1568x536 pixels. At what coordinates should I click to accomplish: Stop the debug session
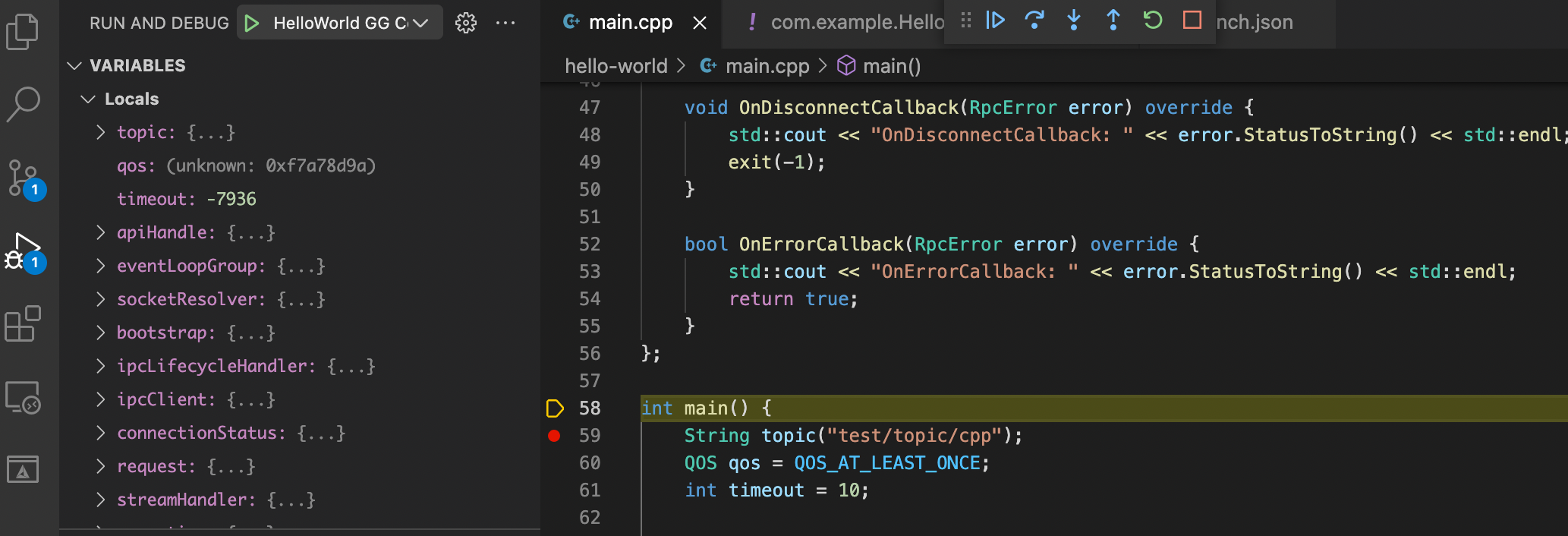pos(1192,20)
